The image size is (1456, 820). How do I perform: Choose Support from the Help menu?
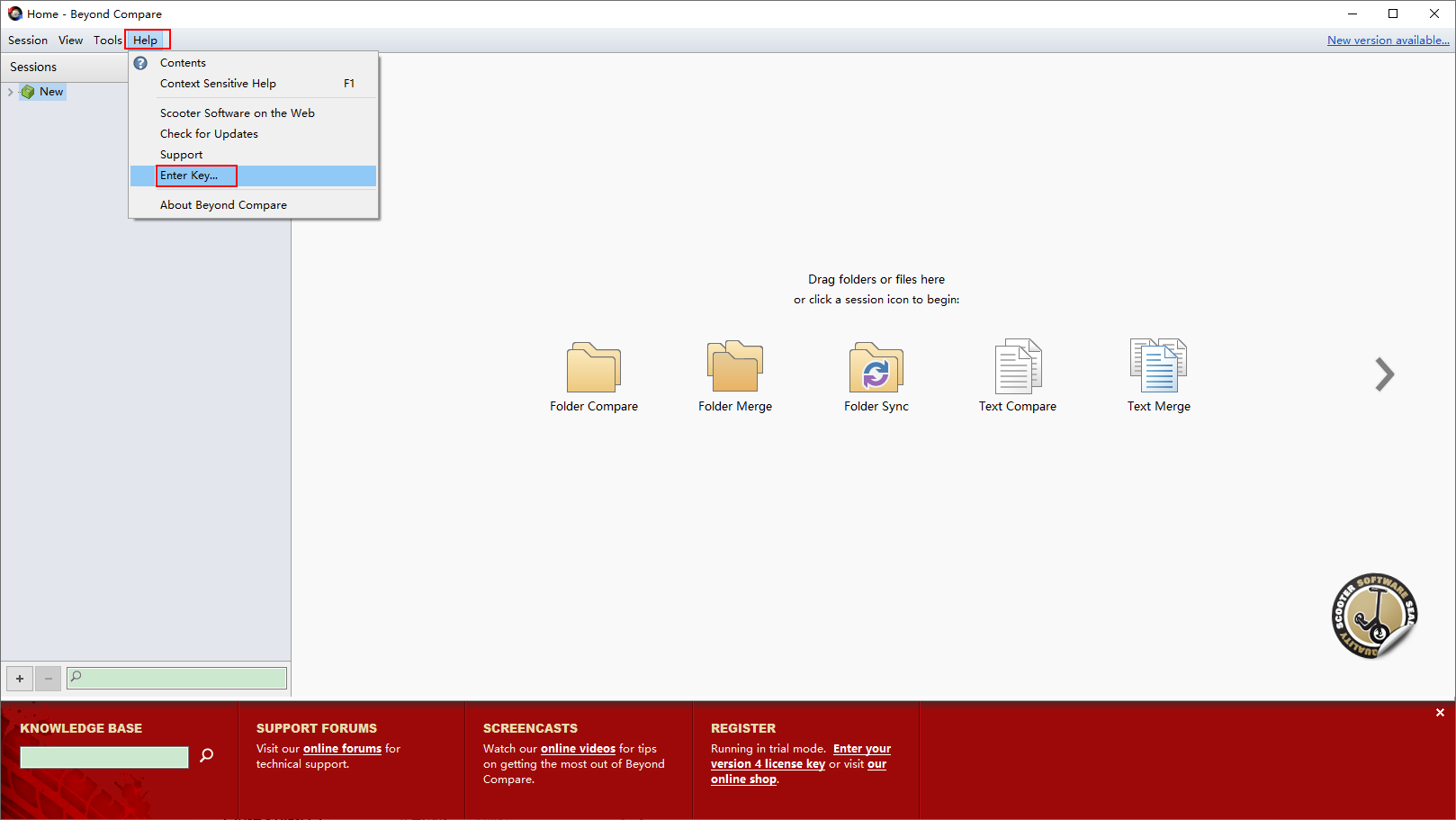click(254, 155)
